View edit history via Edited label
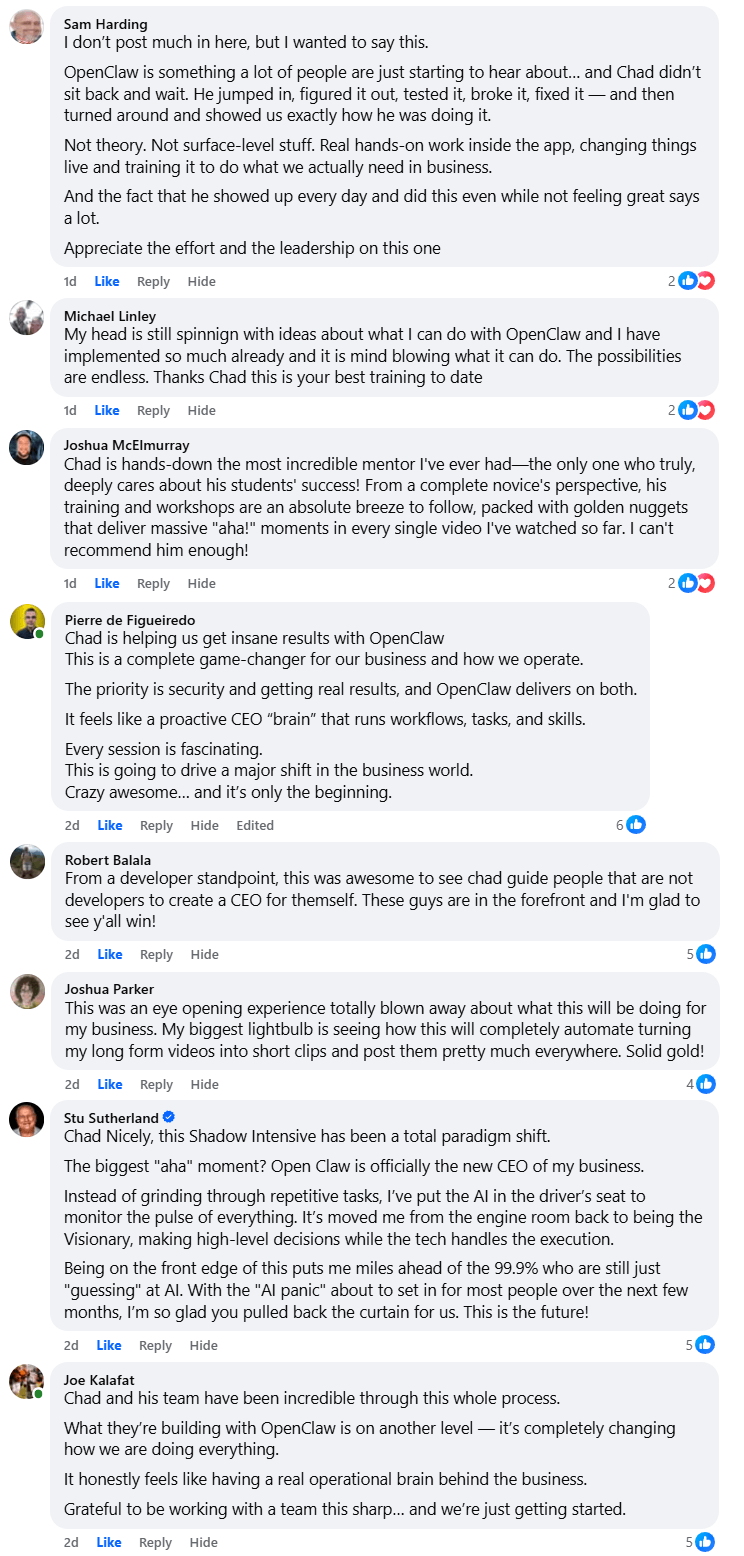Screen dimensions: 744x1556 [255, 826]
